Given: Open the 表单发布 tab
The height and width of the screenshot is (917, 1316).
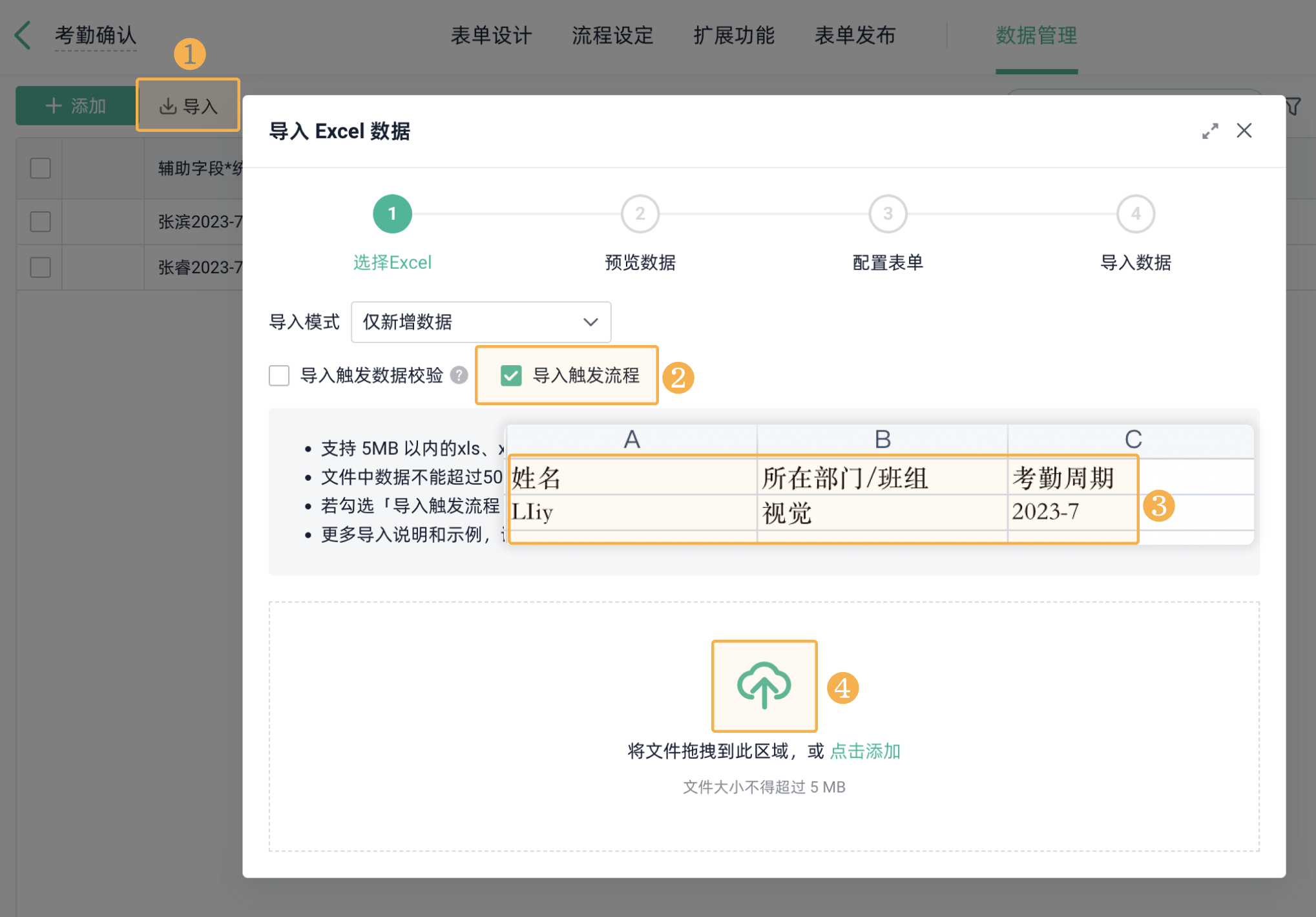Looking at the screenshot, I should point(855,36).
